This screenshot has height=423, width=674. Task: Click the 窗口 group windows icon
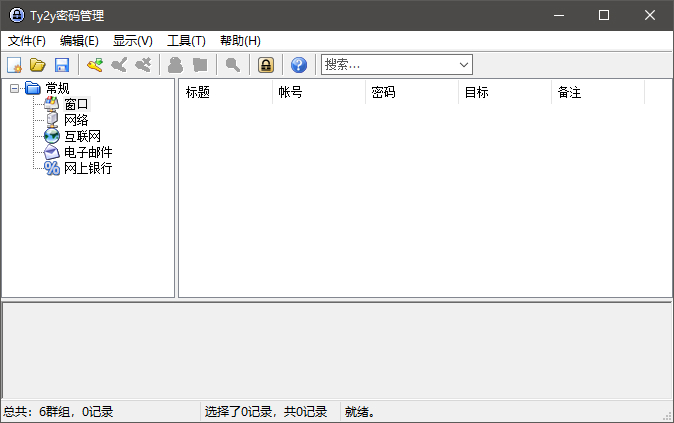(x=52, y=104)
